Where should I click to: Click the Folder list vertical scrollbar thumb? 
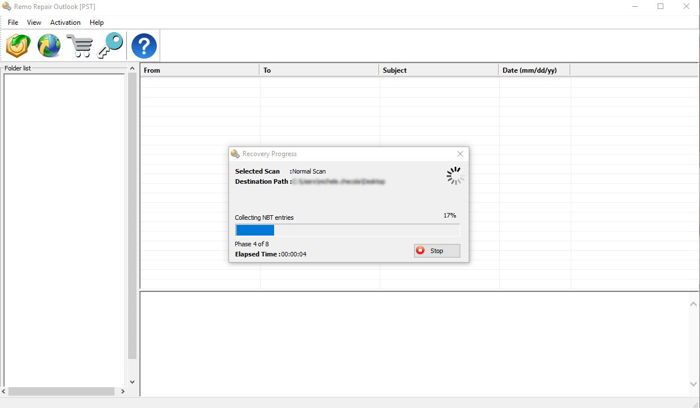(x=132, y=216)
